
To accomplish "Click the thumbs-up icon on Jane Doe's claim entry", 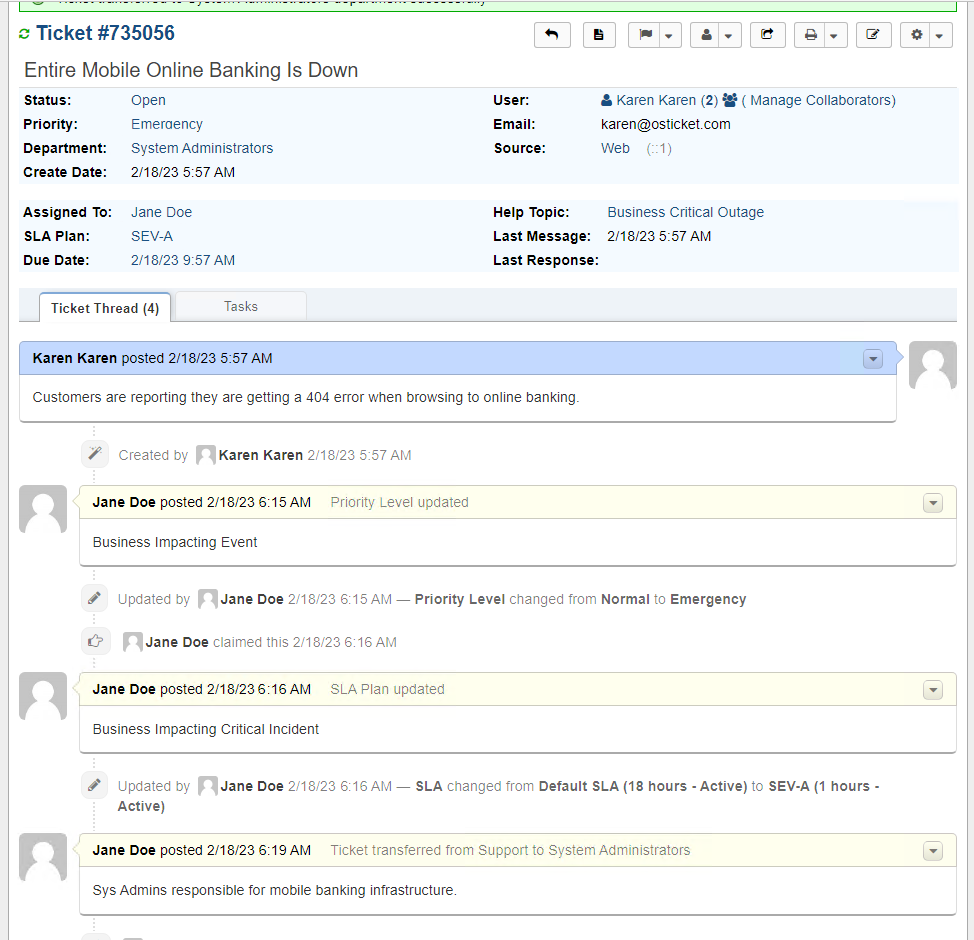I will point(95,640).
